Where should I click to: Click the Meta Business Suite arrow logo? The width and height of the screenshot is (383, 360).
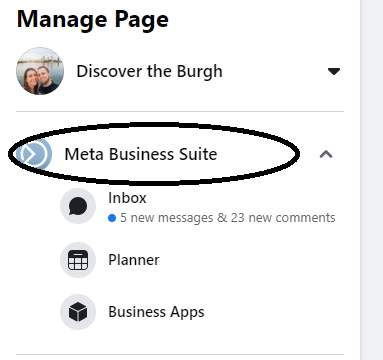[x=34, y=154]
